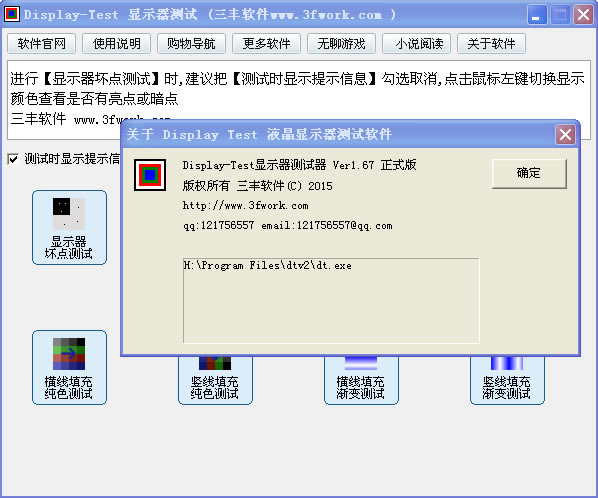
Task: Click the http://www.3fwork.com text
Action: pos(245,206)
